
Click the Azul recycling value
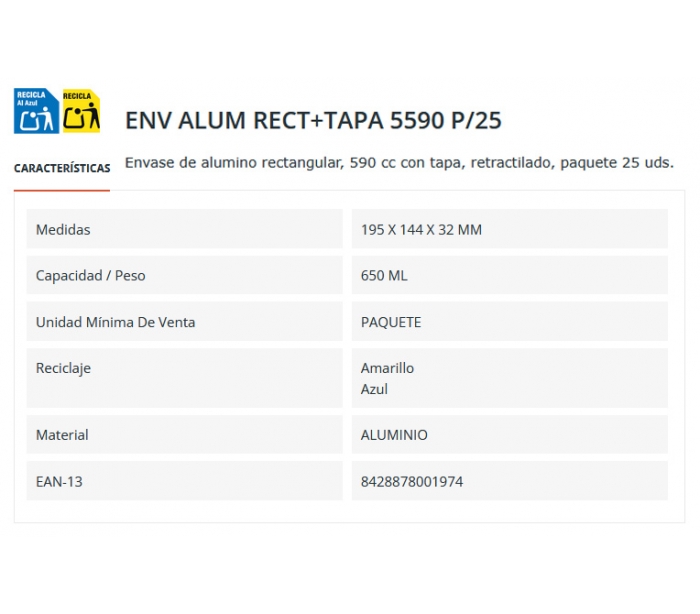[374, 389]
